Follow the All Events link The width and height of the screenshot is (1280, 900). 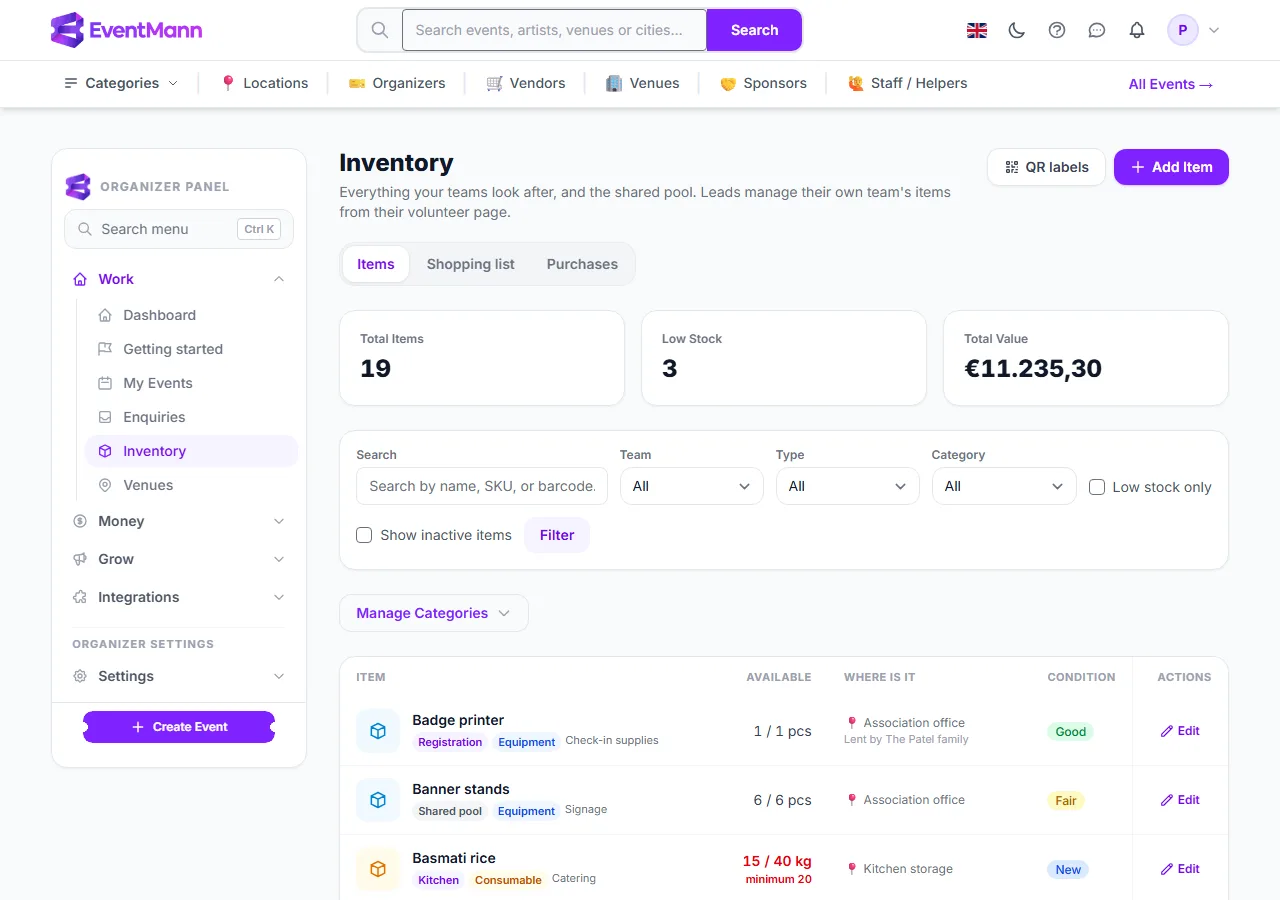[1171, 84]
